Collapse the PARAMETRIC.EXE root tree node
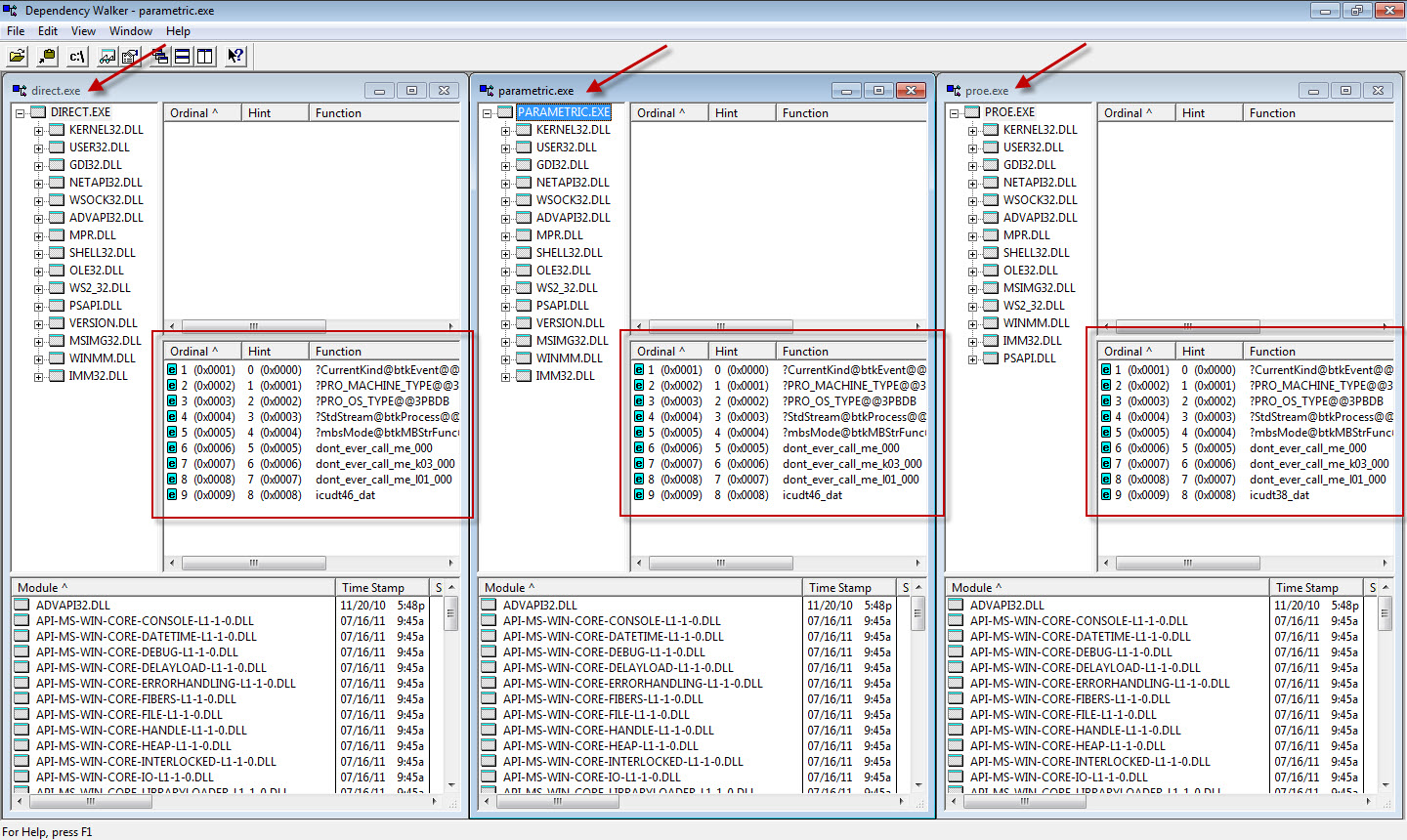Image resolution: width=1407 pixels, height=840 pixels. point(487,113)
